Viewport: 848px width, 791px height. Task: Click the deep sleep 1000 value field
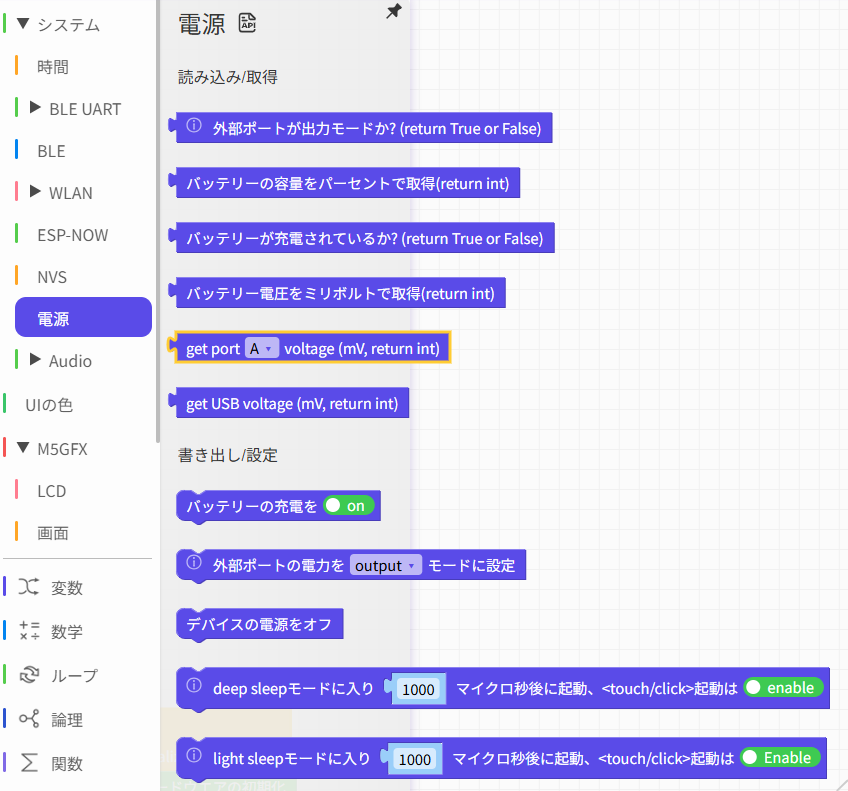pyautogui.click(x=418, y=689)
